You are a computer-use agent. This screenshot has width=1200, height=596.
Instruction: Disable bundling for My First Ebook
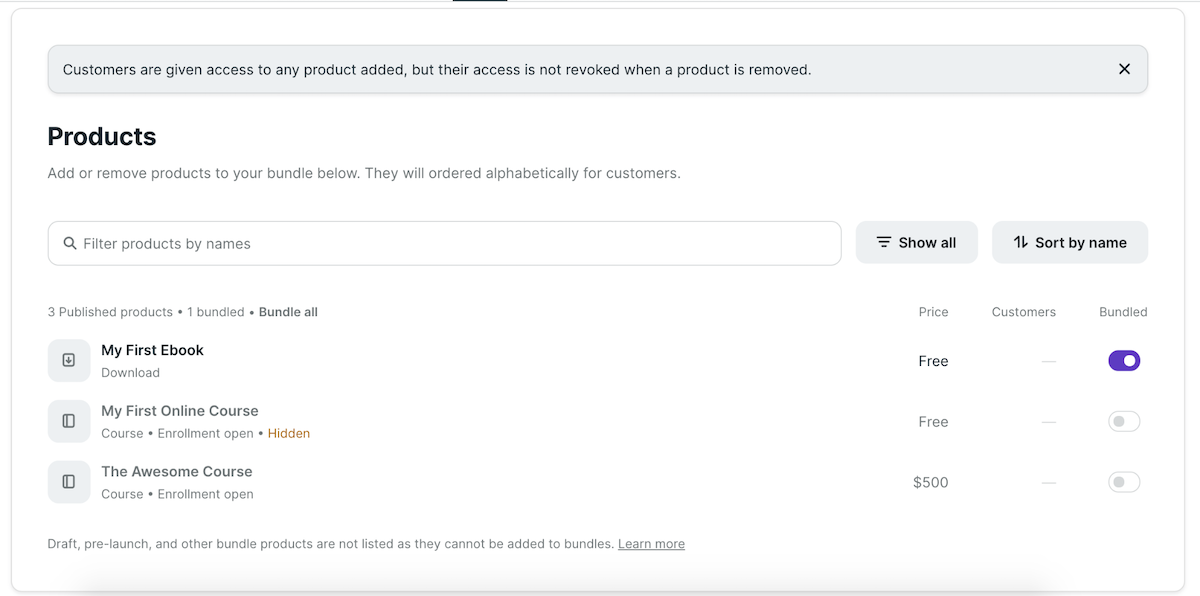click(1124, 360)
